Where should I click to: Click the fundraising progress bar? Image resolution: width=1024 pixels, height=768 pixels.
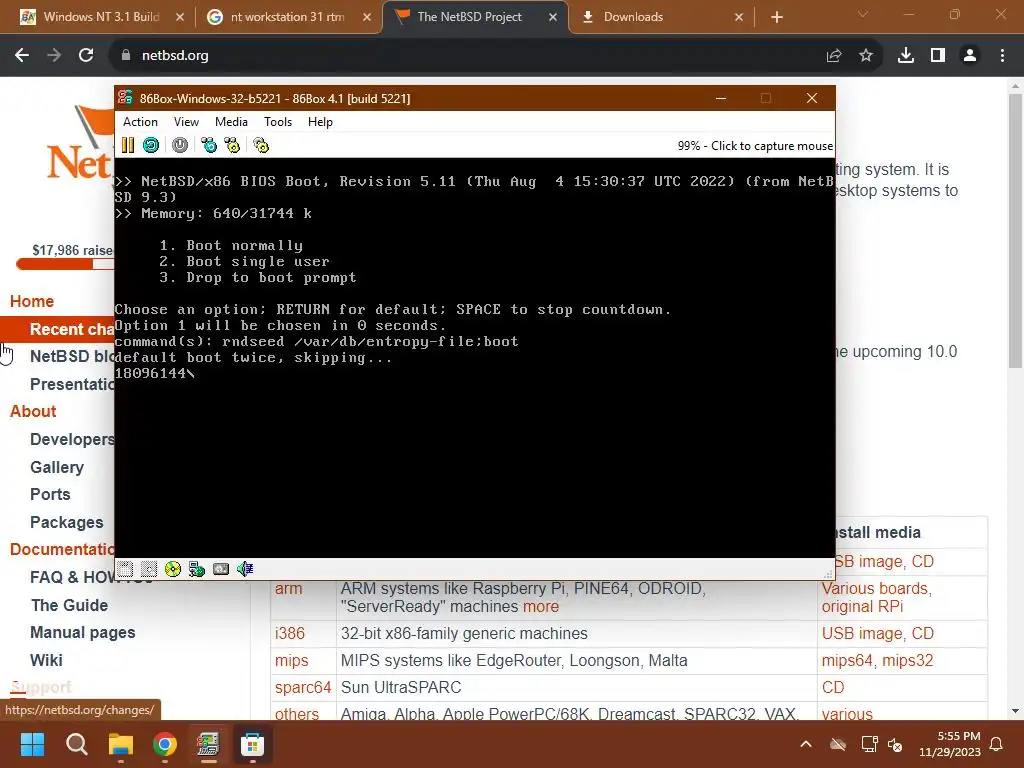[x=65, y=264]
